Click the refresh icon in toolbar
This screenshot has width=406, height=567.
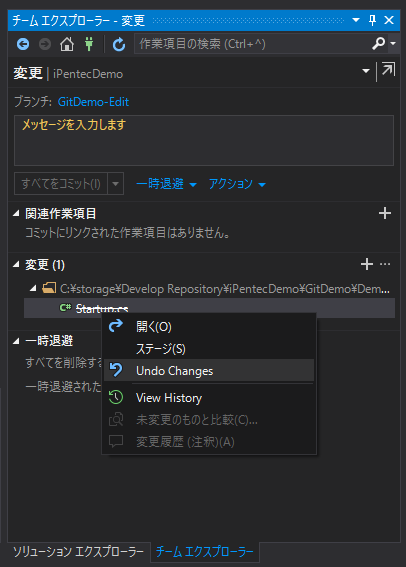click(119, 44)
